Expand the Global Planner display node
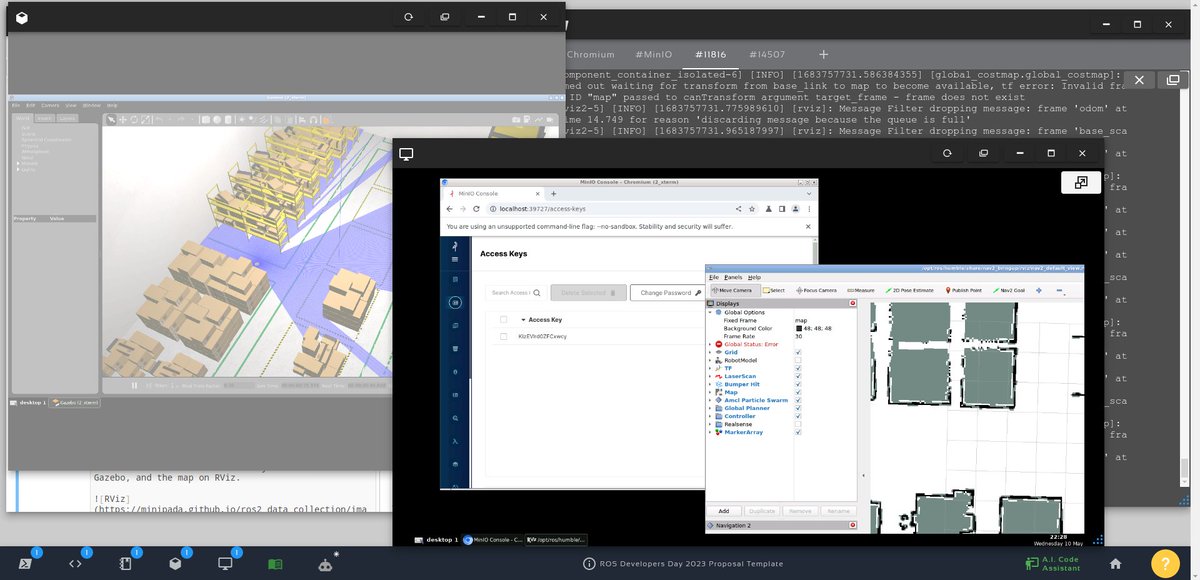The height and width of the screenshot is (580, 1200). pos(710,408)
